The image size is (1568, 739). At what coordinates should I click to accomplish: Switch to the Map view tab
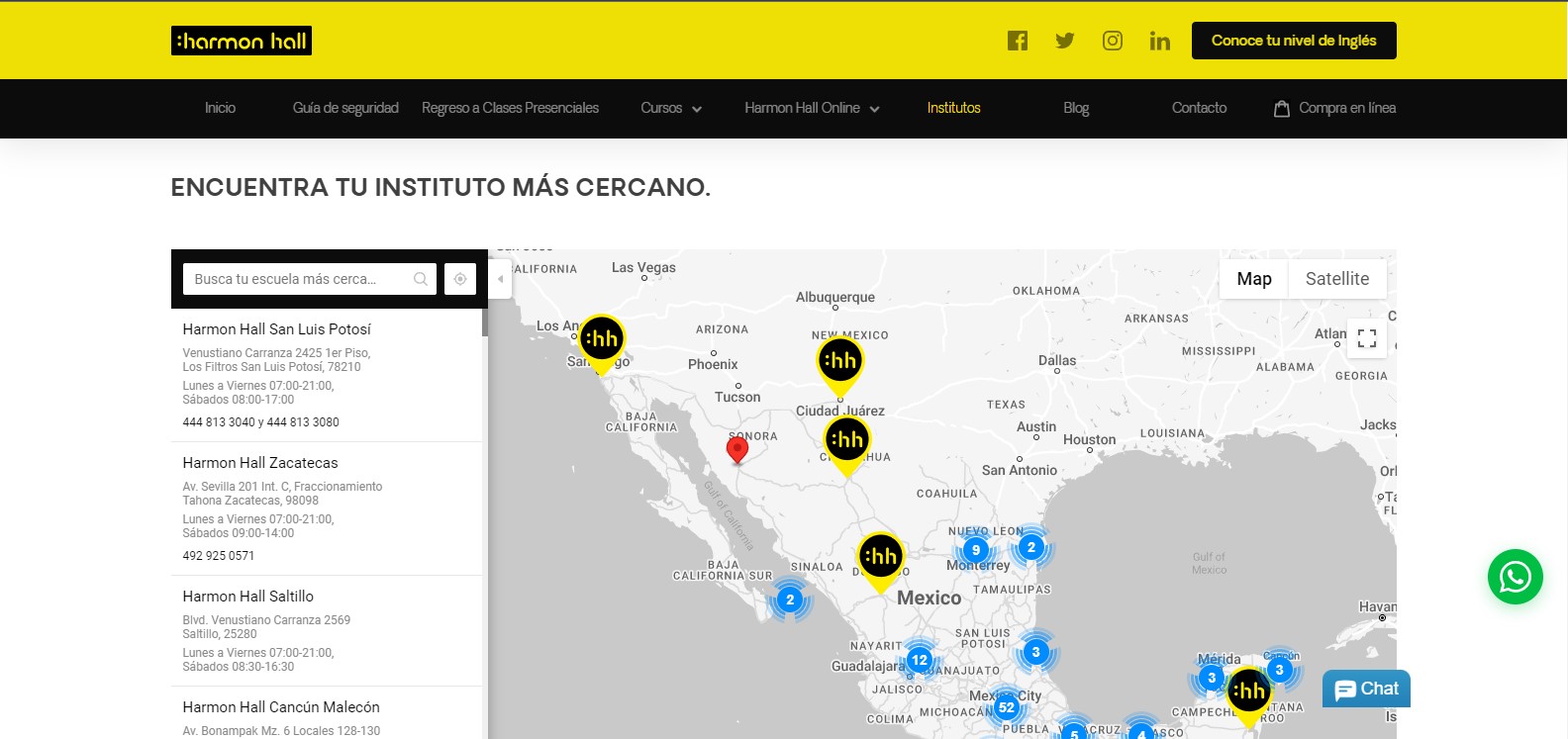tap(1254, 279)
